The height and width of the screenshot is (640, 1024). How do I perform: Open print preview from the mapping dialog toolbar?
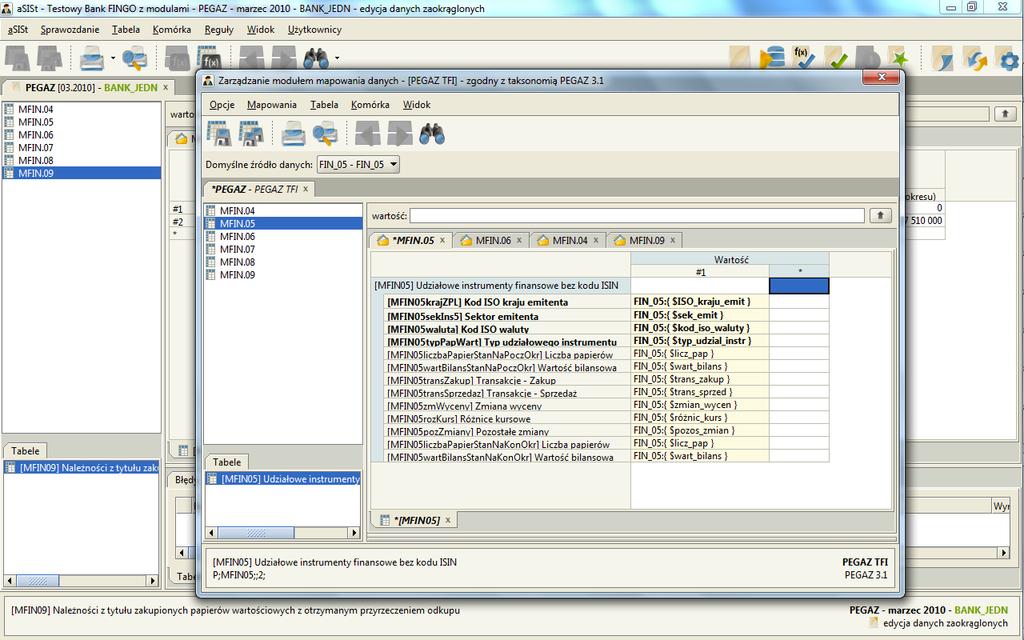click(x=325, y=135)
